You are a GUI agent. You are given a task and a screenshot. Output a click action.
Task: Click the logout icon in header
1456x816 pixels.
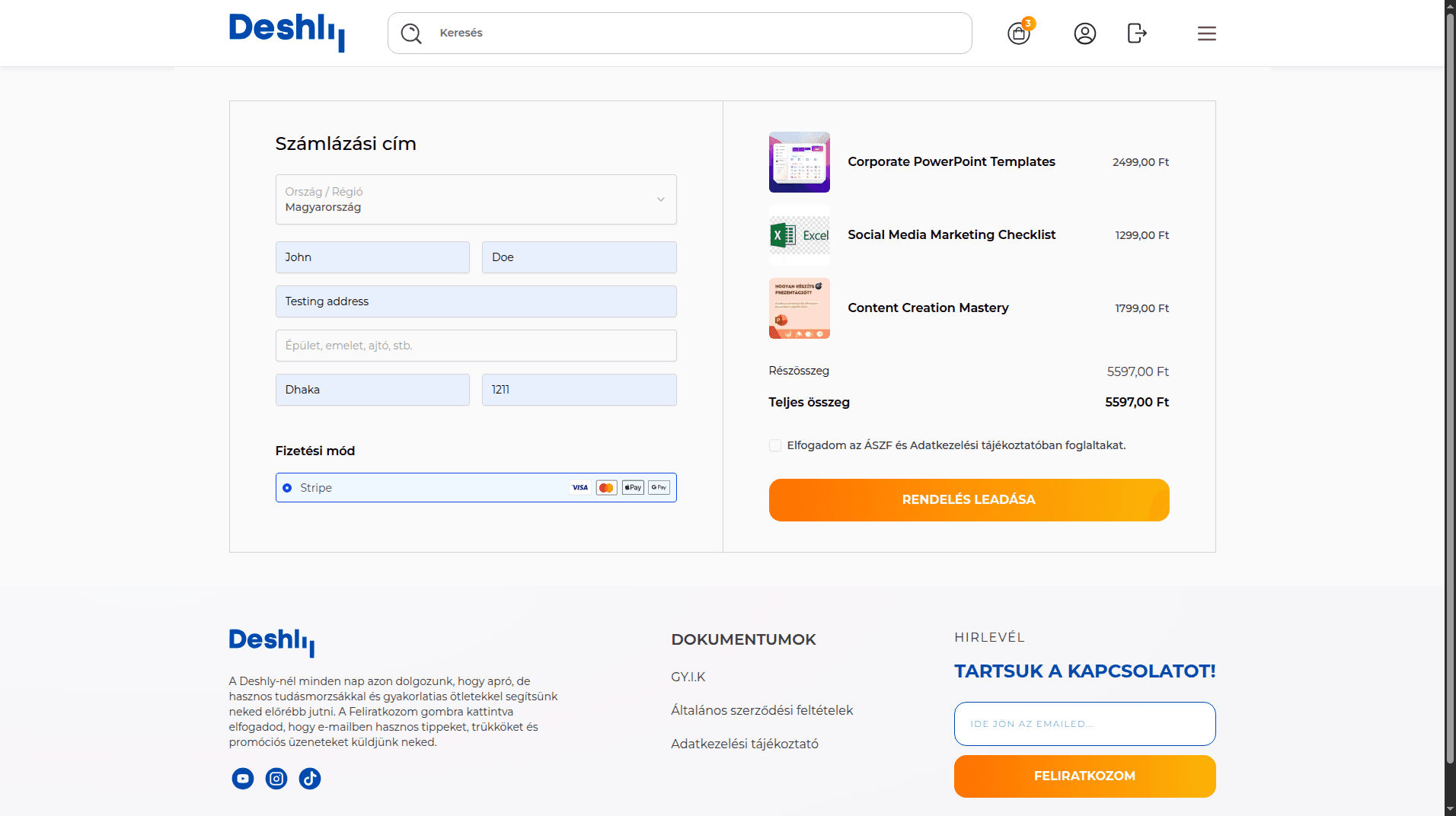(x=1136, y=33)
